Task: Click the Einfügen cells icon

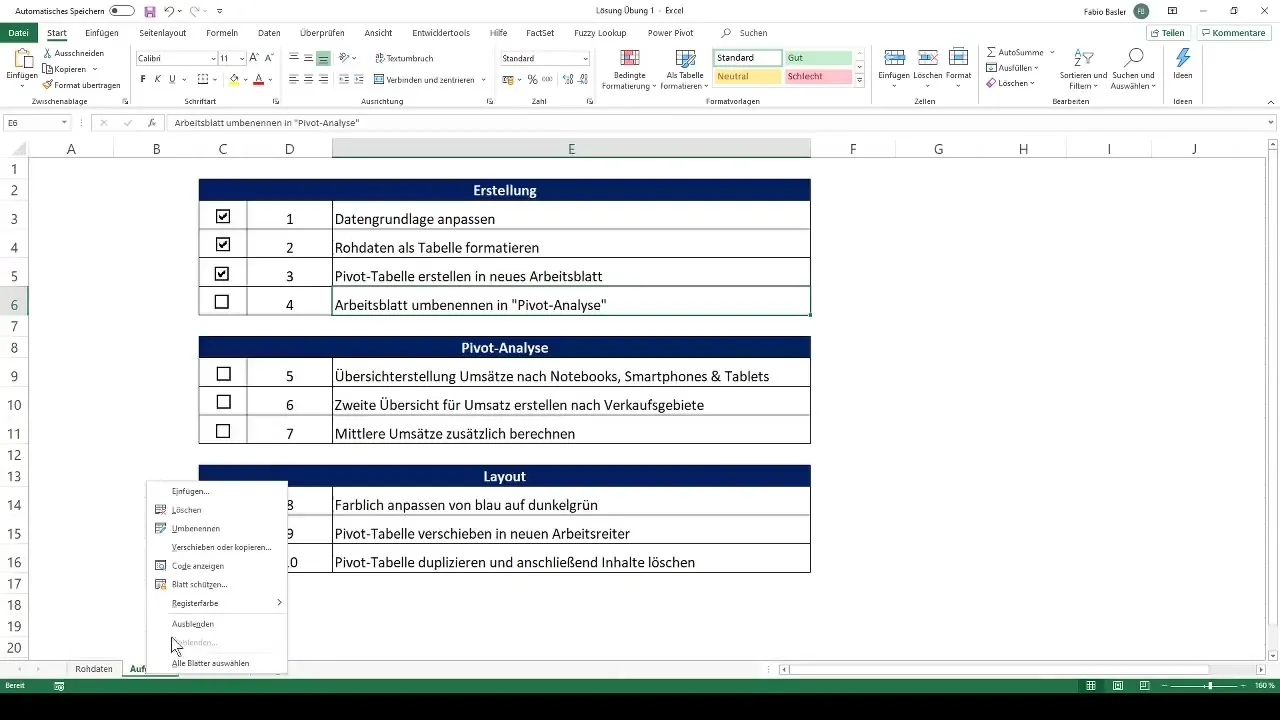Action: coord(895,58)
